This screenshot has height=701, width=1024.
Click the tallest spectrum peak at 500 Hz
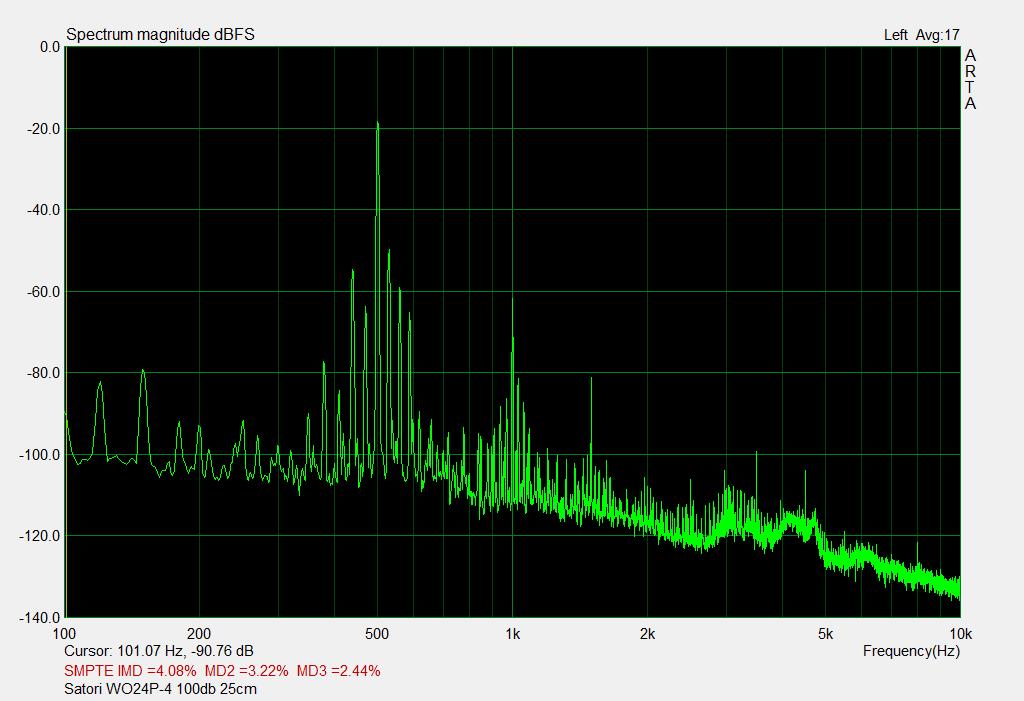coord(377,125)
